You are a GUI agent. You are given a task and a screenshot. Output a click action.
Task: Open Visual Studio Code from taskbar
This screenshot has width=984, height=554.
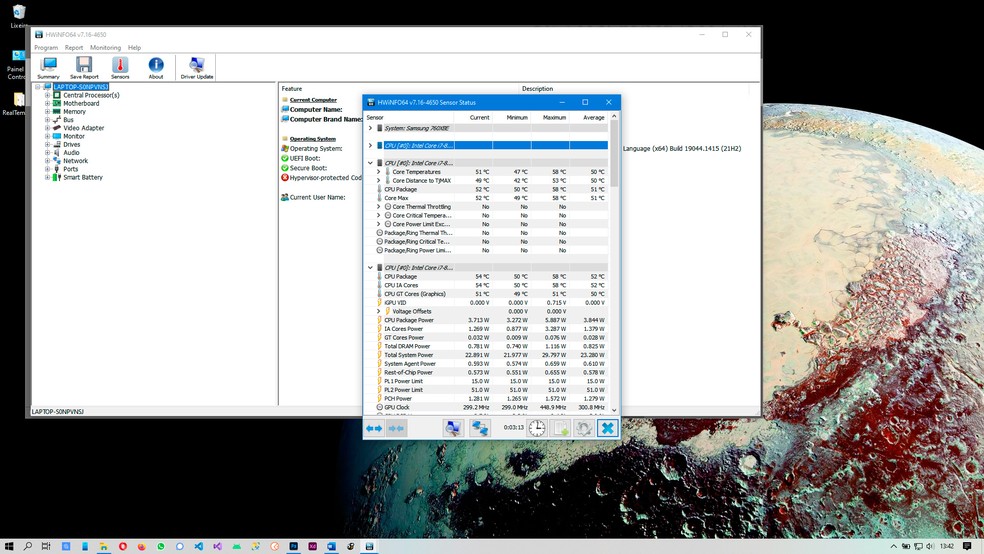tap(198, 546)
